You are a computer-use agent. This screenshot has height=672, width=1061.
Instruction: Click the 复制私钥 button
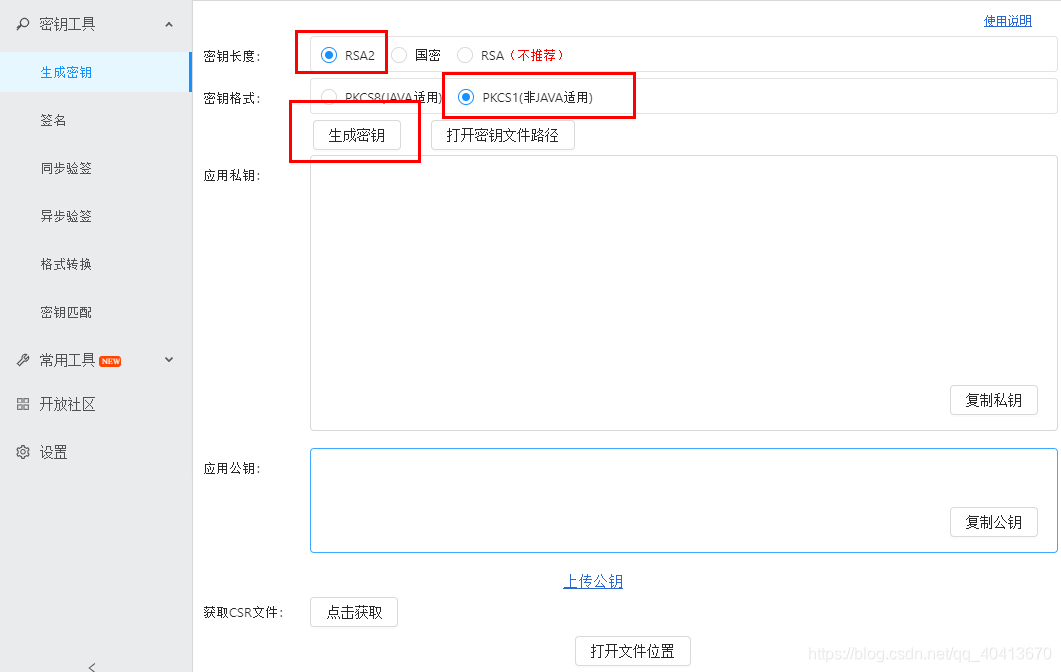click(993, 400)
